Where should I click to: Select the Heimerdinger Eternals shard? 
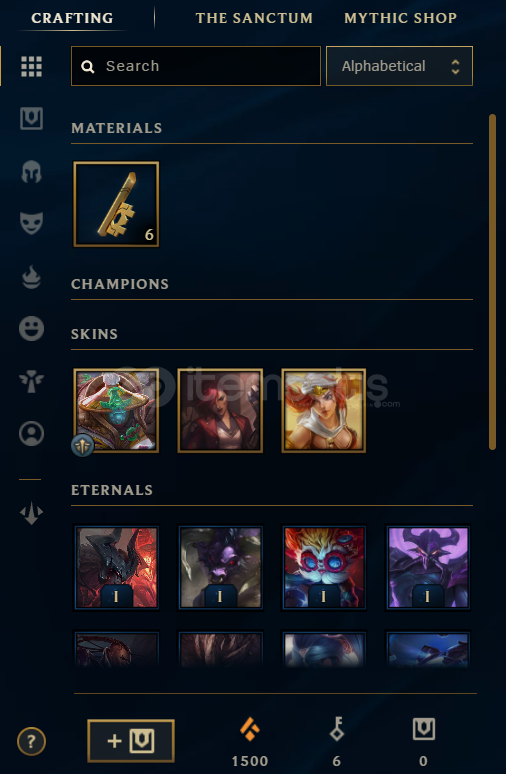[324, 567]
